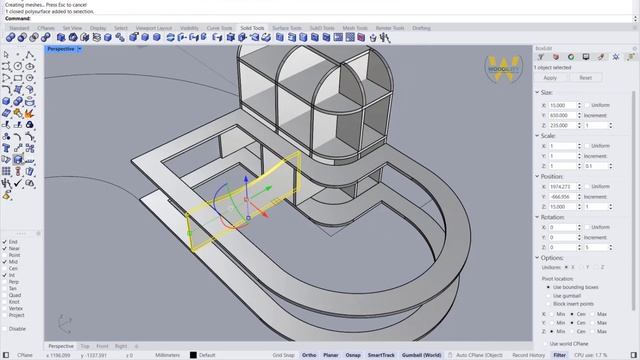Open the Perspective viewport title dropdown arrow
The height and width of the screenshot is (360, 640).
(x=80, y=49)
